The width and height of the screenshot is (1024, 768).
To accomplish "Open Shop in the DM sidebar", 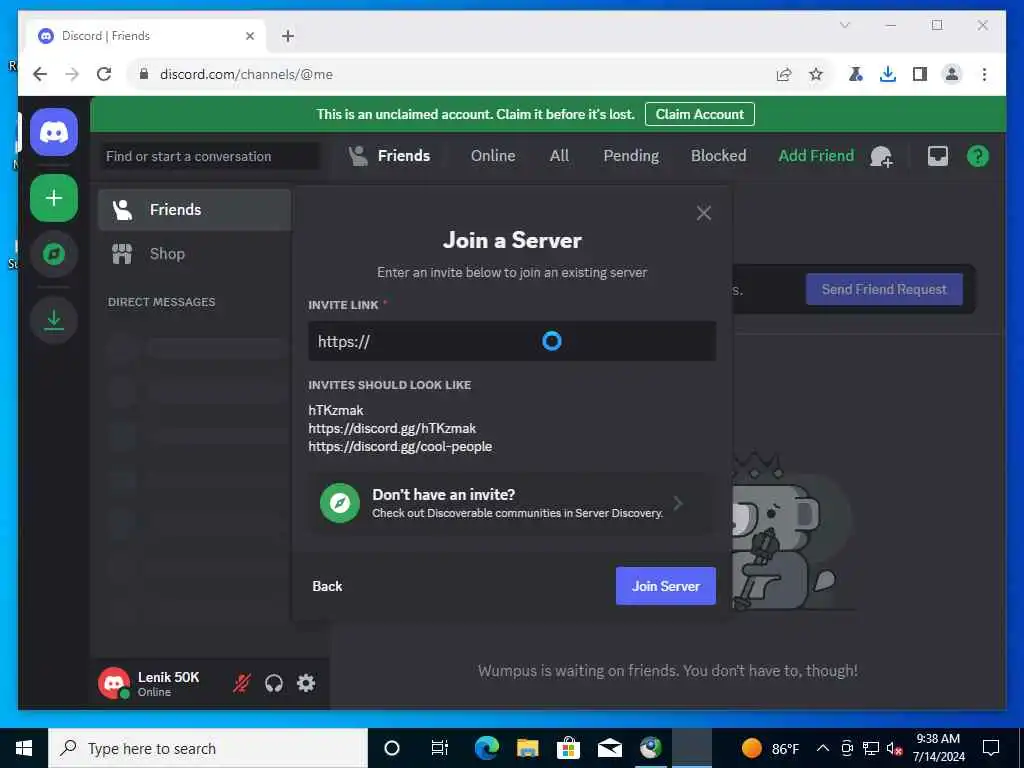I will point(194,254).
